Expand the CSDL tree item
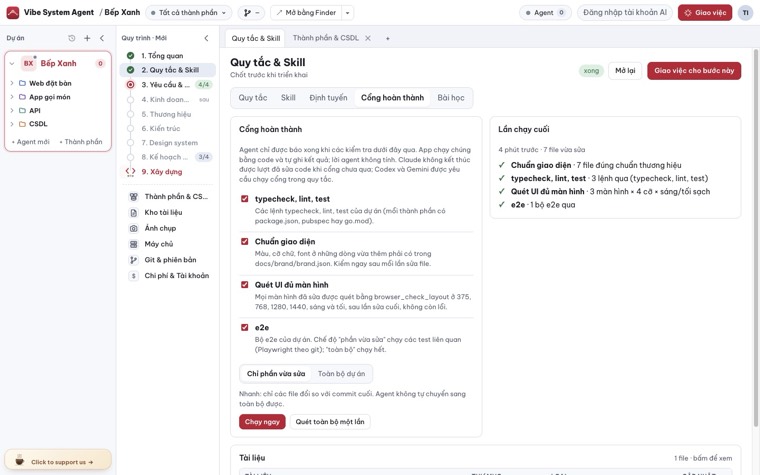Viewport: 760px width, 475px height. [x=12, y=124]
